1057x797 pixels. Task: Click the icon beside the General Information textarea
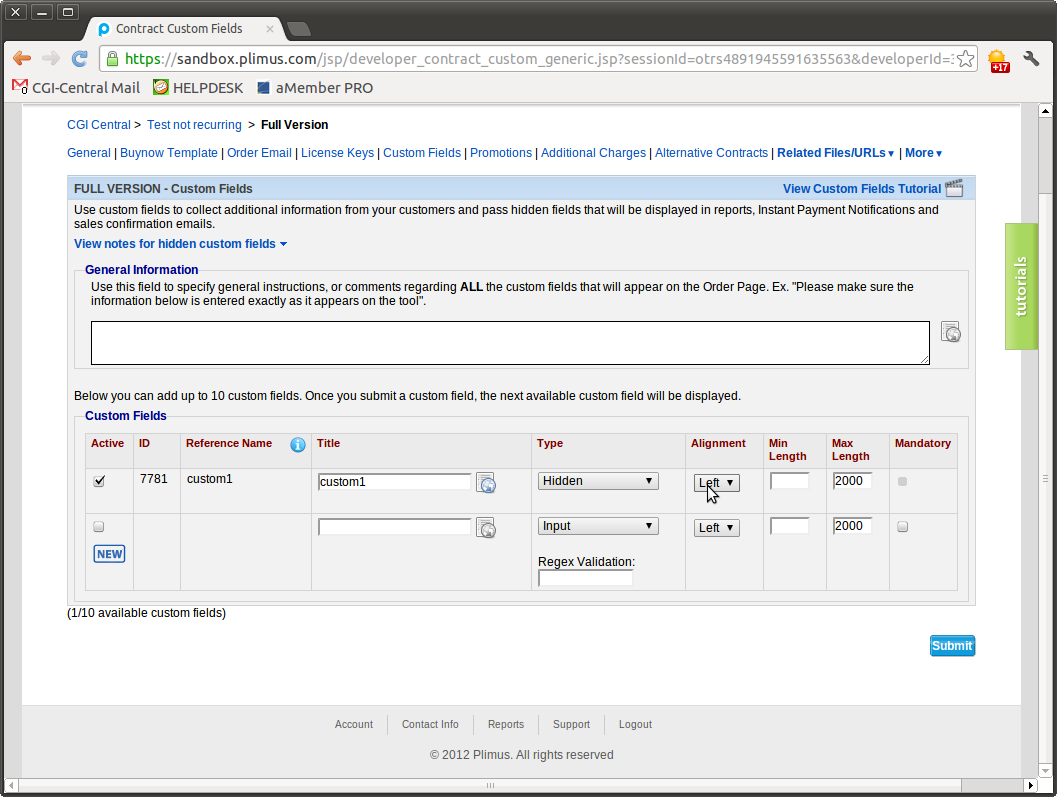[x=951, y=333]
